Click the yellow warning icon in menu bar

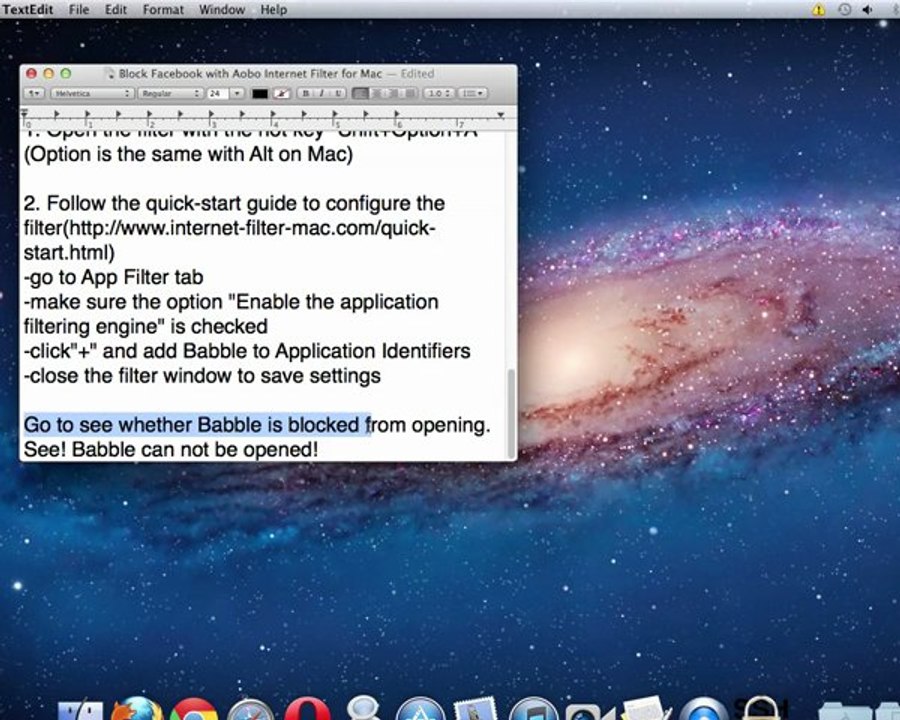818,10
